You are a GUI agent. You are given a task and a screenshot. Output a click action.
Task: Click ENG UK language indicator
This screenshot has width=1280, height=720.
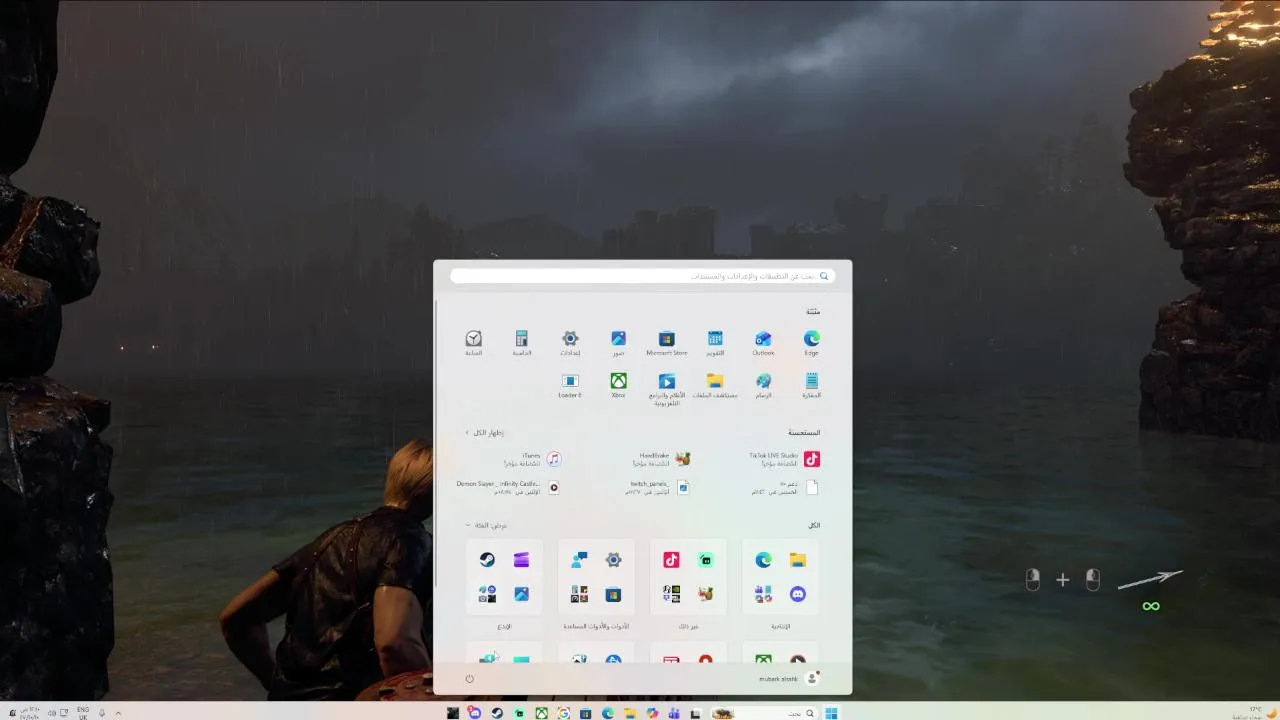[82, 713]
